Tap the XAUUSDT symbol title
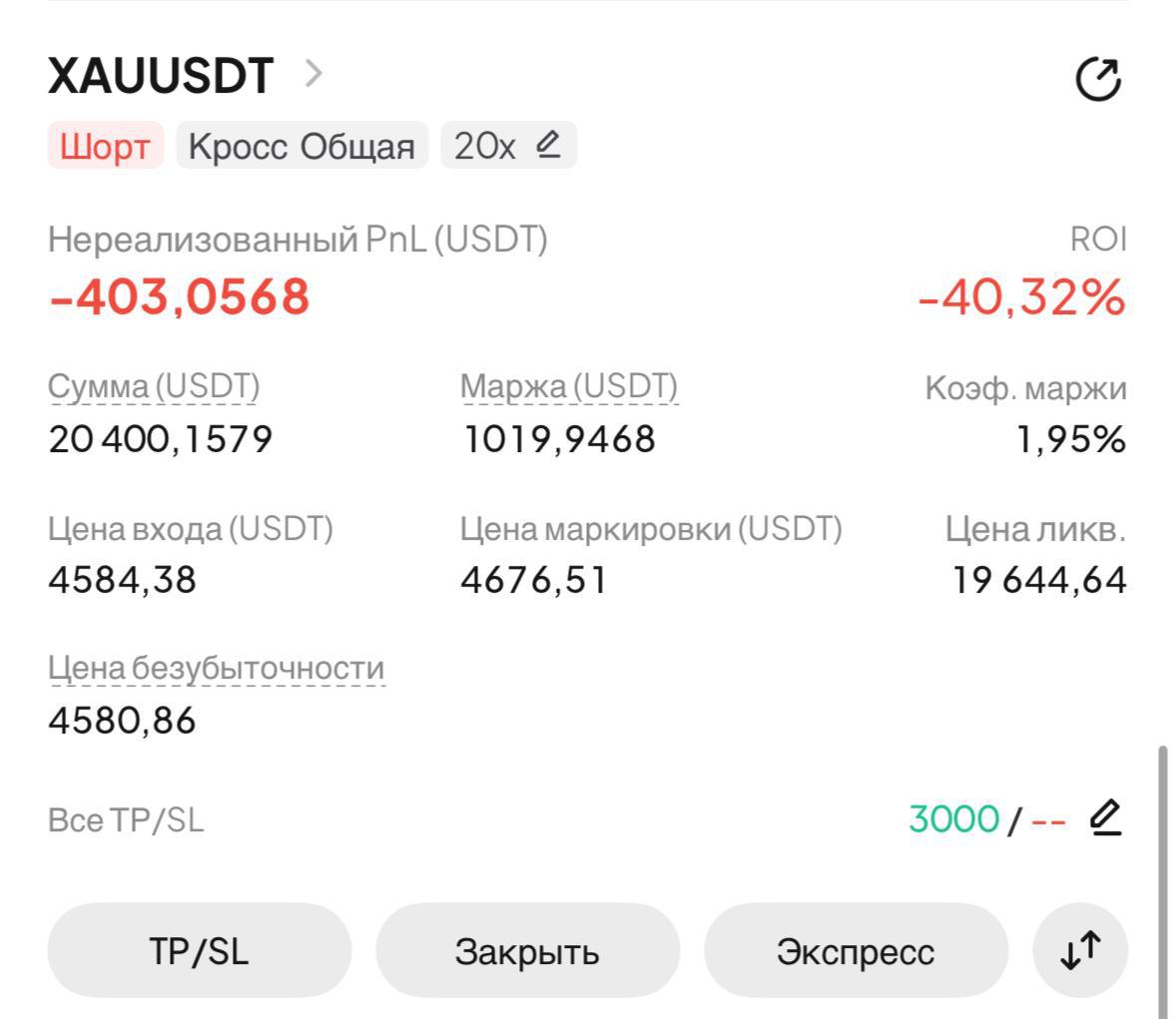Image resolution: width=1176 pixels, height=1019 pixels. (x=162, y=76)
